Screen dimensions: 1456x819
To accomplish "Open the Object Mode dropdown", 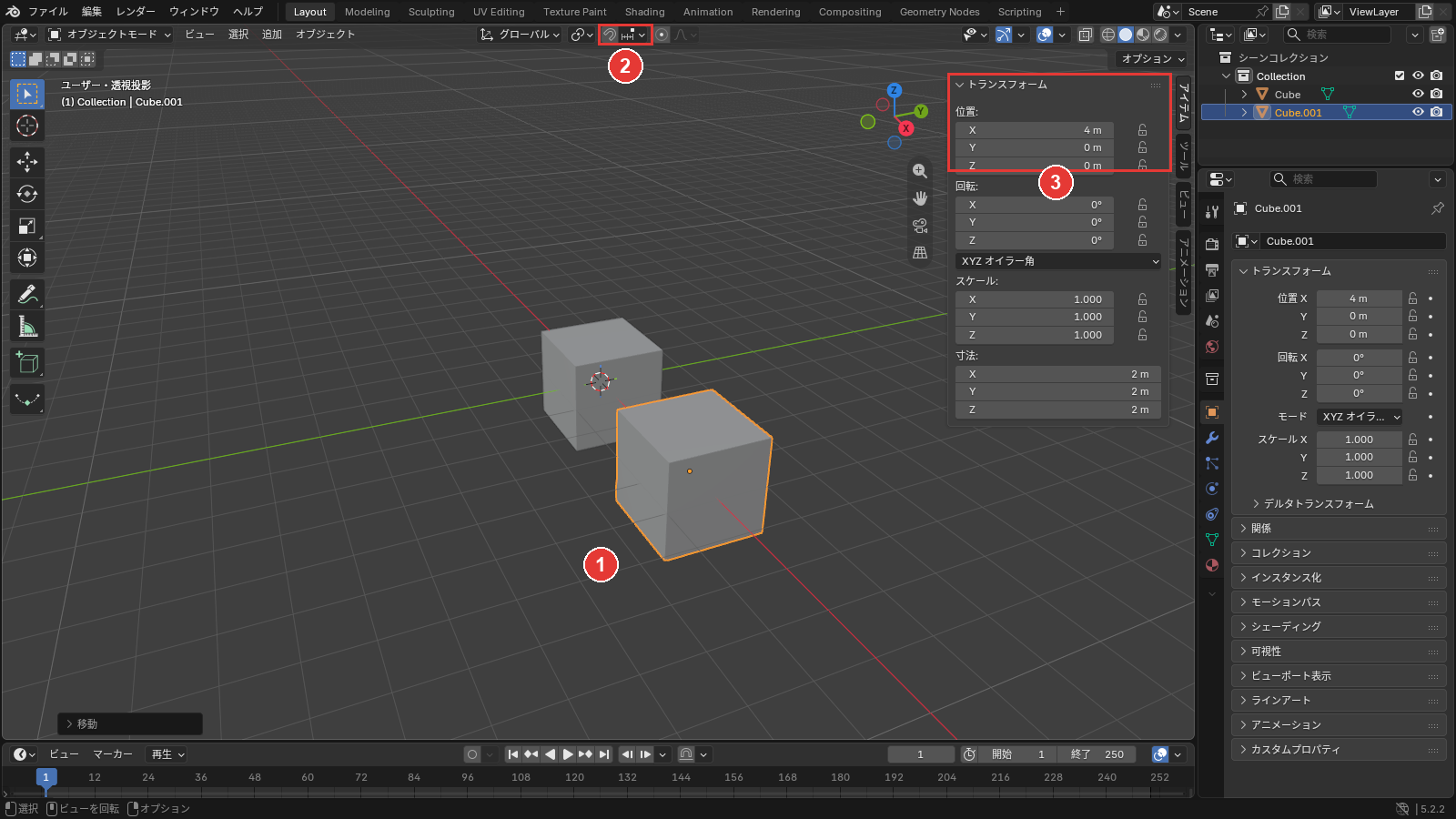I will [x=109, y=35].
